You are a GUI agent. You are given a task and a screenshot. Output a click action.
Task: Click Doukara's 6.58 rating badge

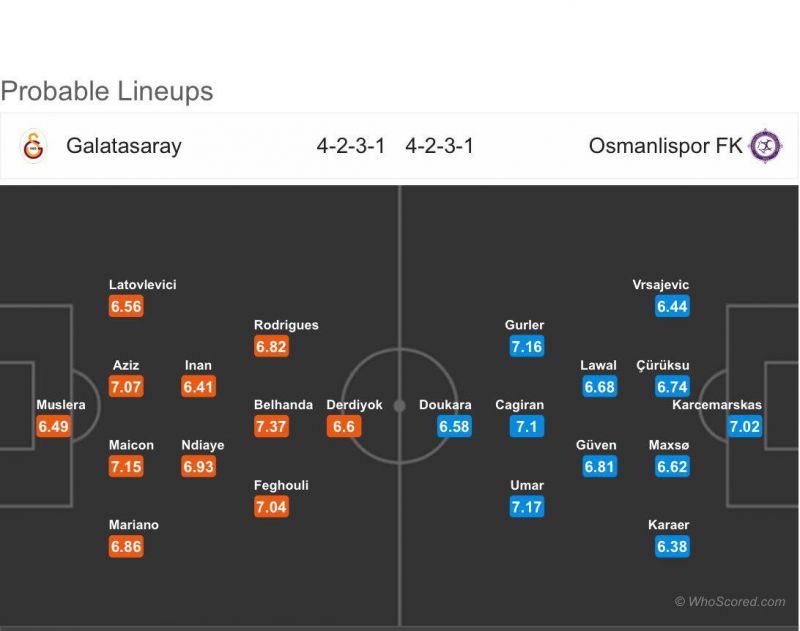(x=454, y=426)
